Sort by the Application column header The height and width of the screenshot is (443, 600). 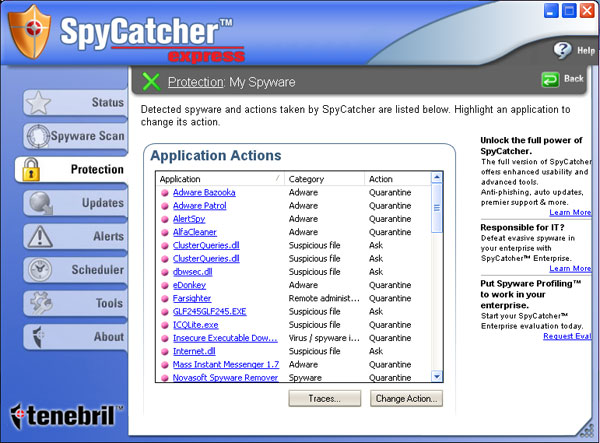coord(220,179)
